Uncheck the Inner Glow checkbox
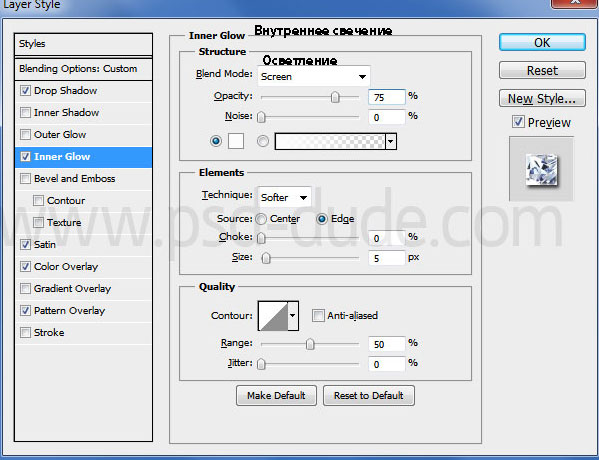The width and height of the screenshot is (599, 460). (25, 157)
